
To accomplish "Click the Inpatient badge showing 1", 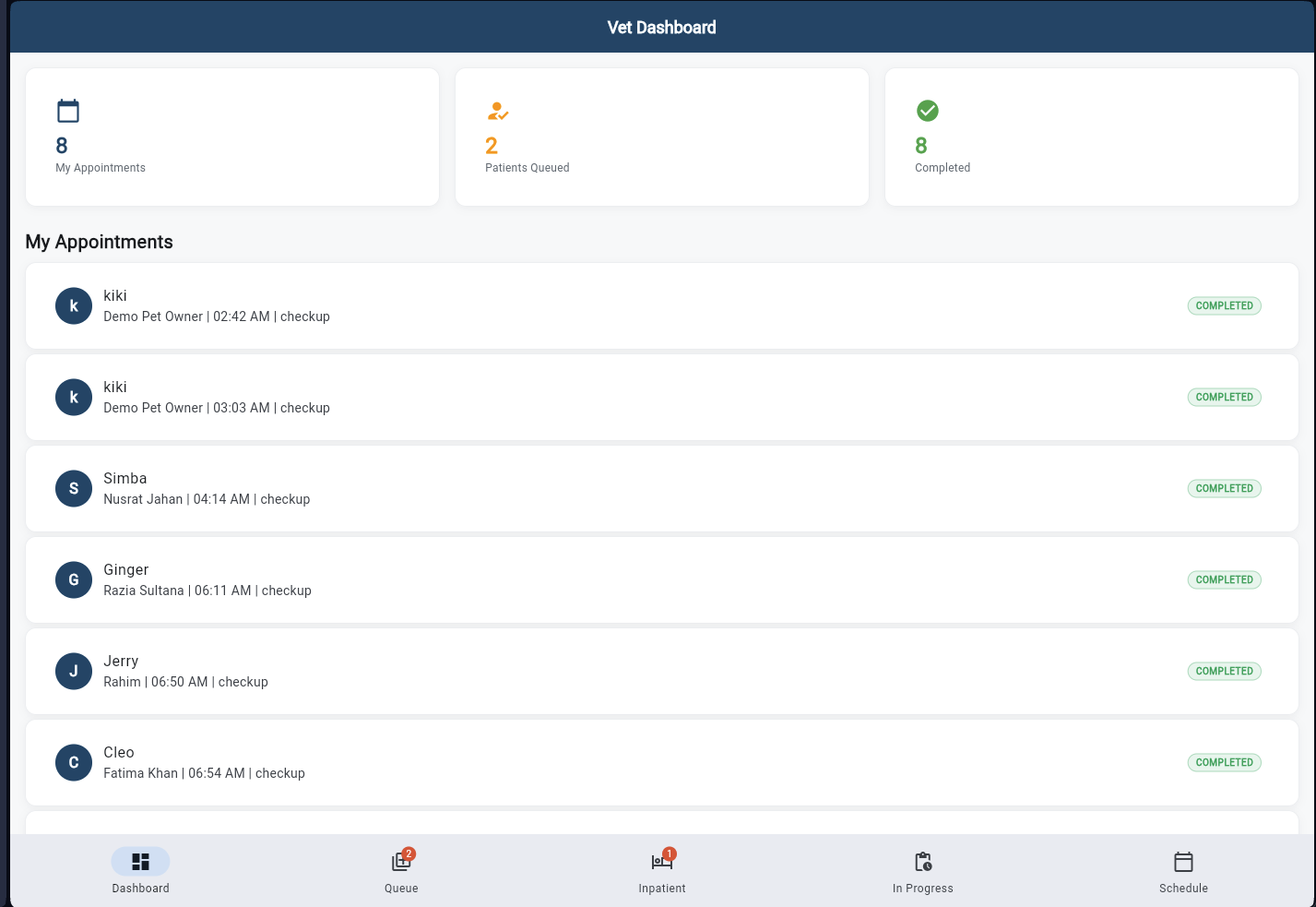I will [670, 853].
